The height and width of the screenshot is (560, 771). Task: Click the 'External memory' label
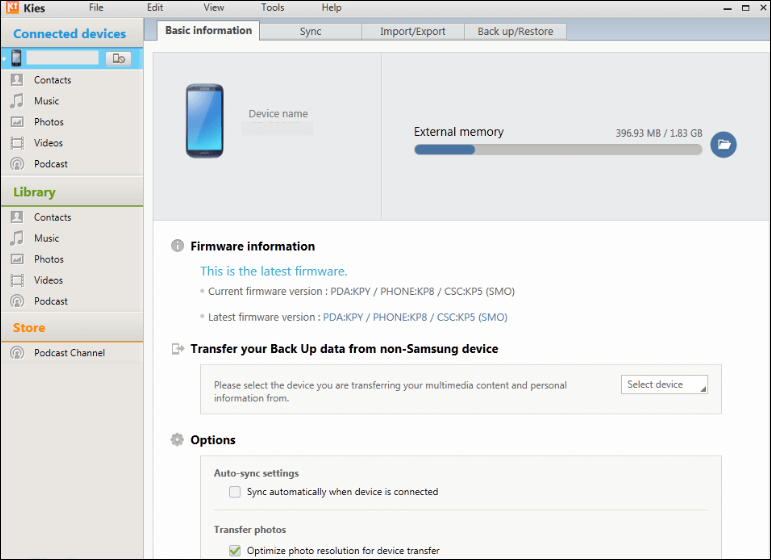click(459, 132)
